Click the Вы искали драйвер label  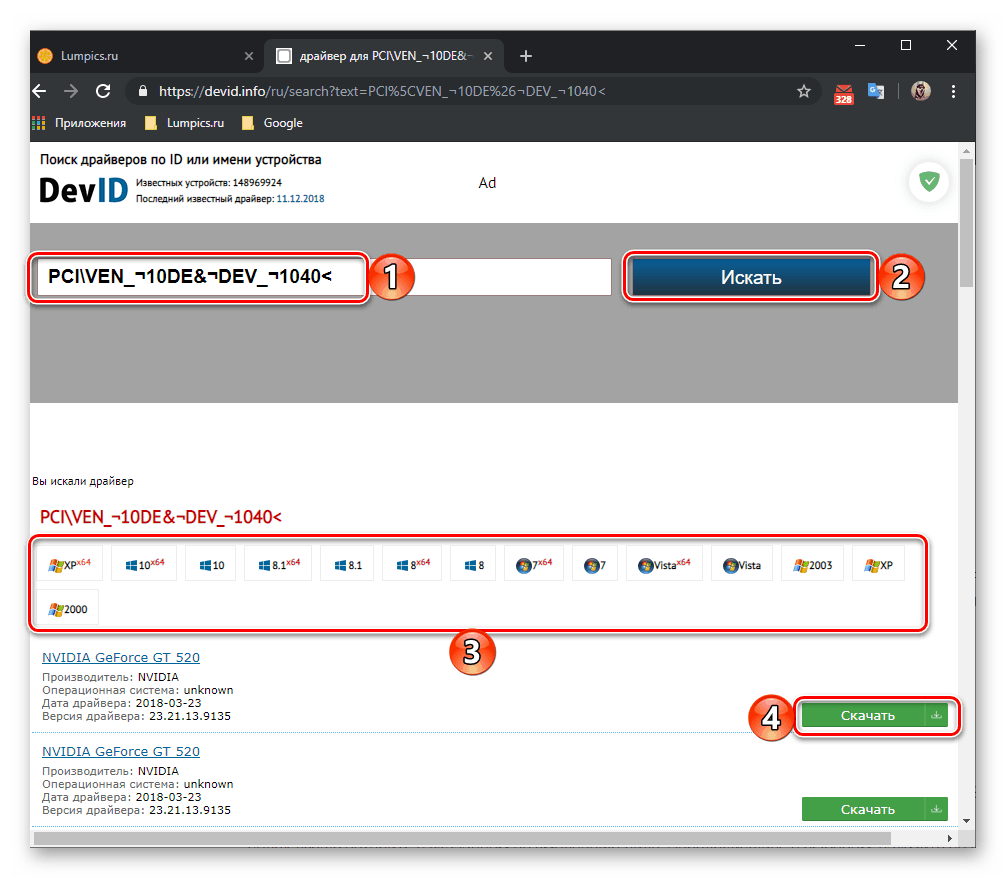coord(83,481)
